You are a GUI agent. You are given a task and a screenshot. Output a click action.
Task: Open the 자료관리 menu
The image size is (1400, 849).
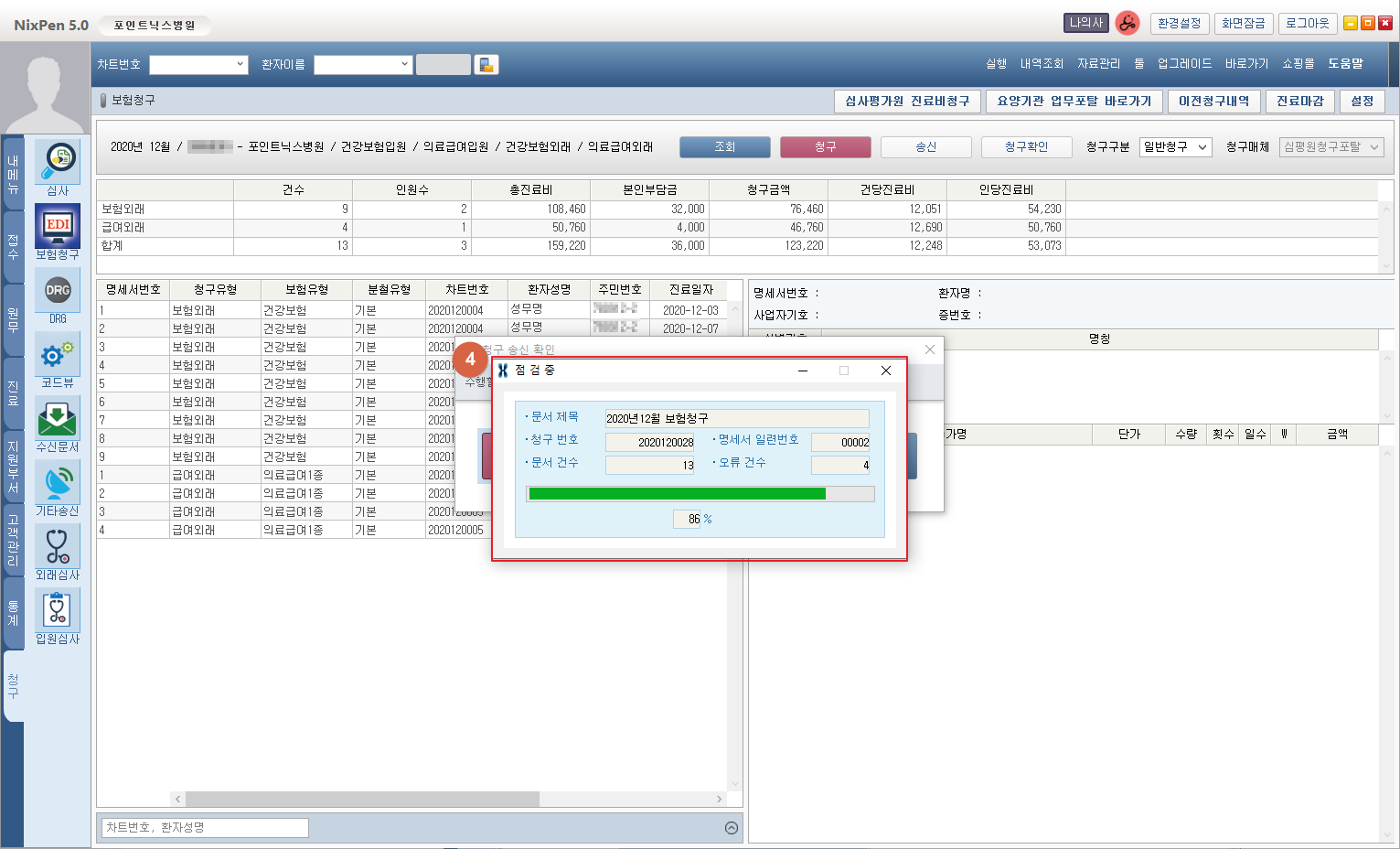1098,64
